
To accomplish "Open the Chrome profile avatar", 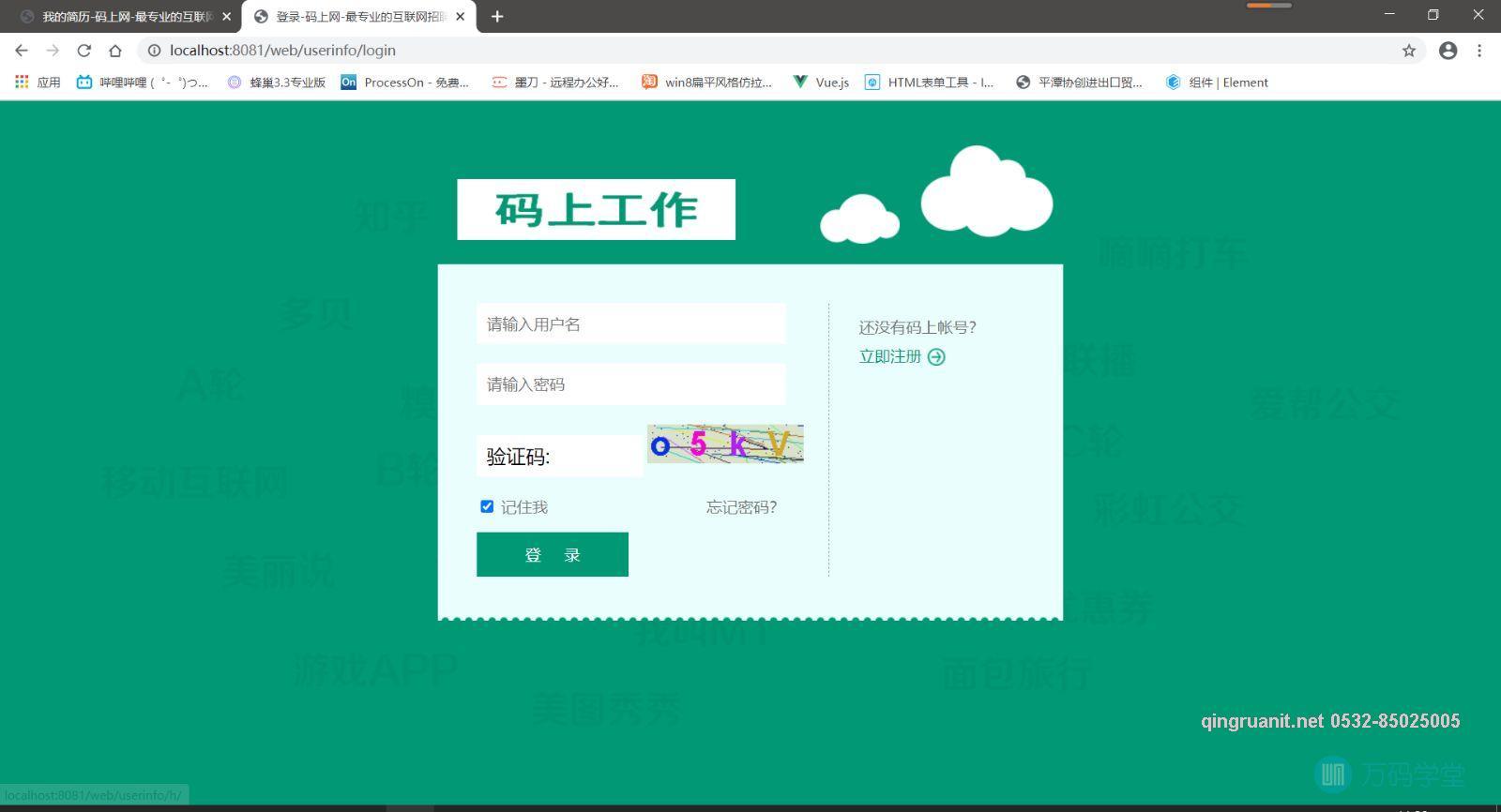I will [x=1448, y=51].
